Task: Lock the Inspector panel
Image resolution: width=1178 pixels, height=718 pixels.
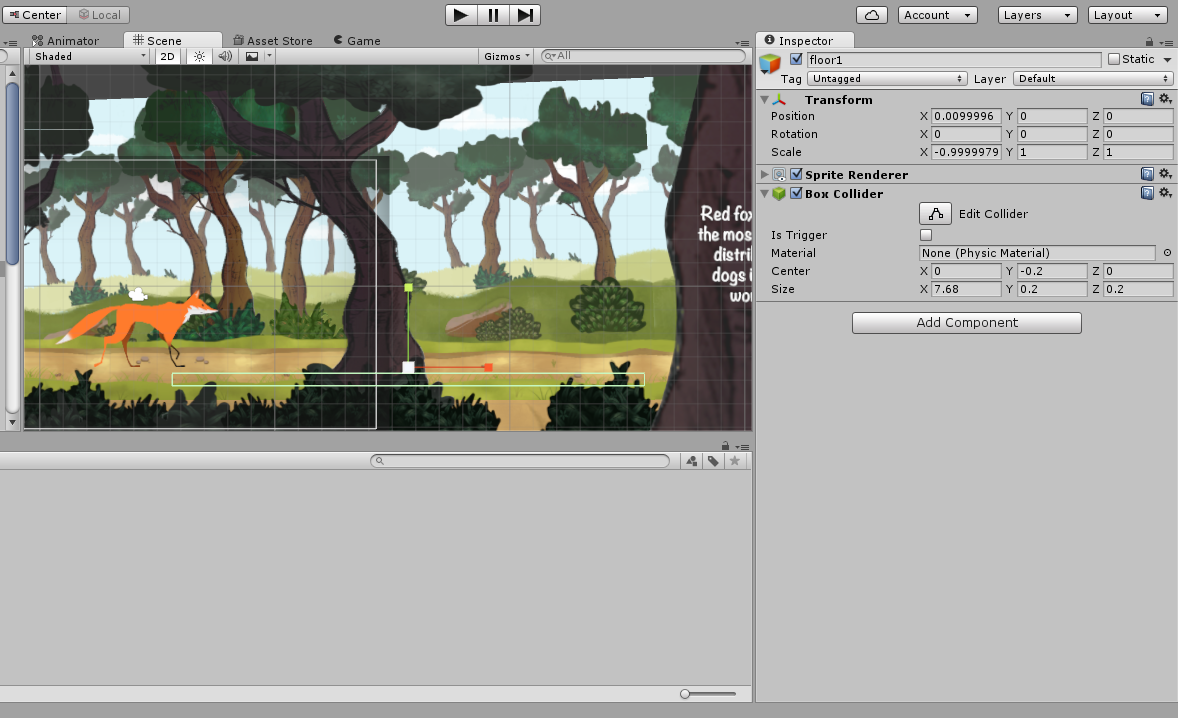Action: [1150, 40]
